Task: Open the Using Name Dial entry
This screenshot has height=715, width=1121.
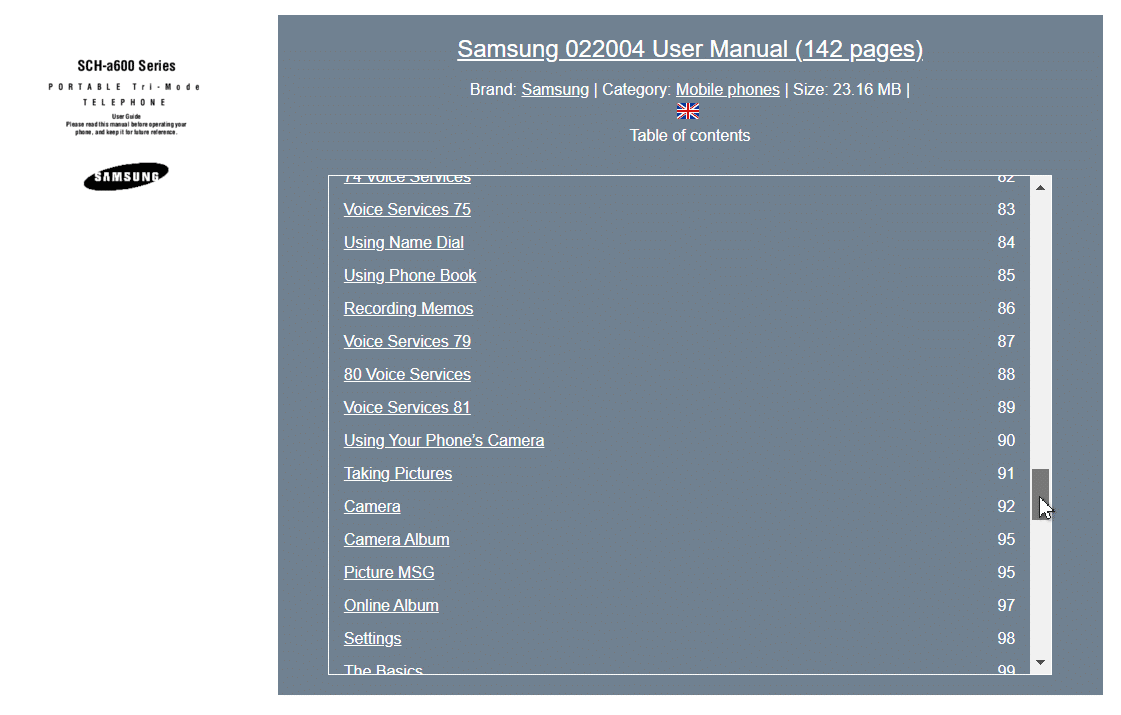Action: pyautogui.click(x=404, y=242)
